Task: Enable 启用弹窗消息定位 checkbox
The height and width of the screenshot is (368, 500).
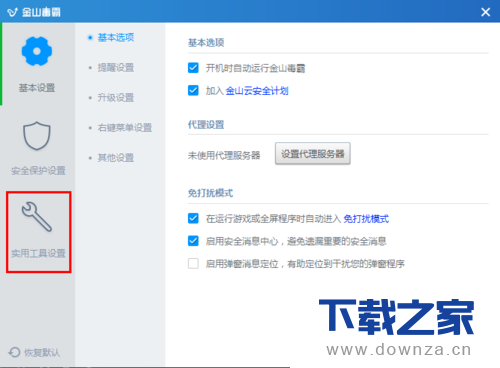Action: [193, 263]
